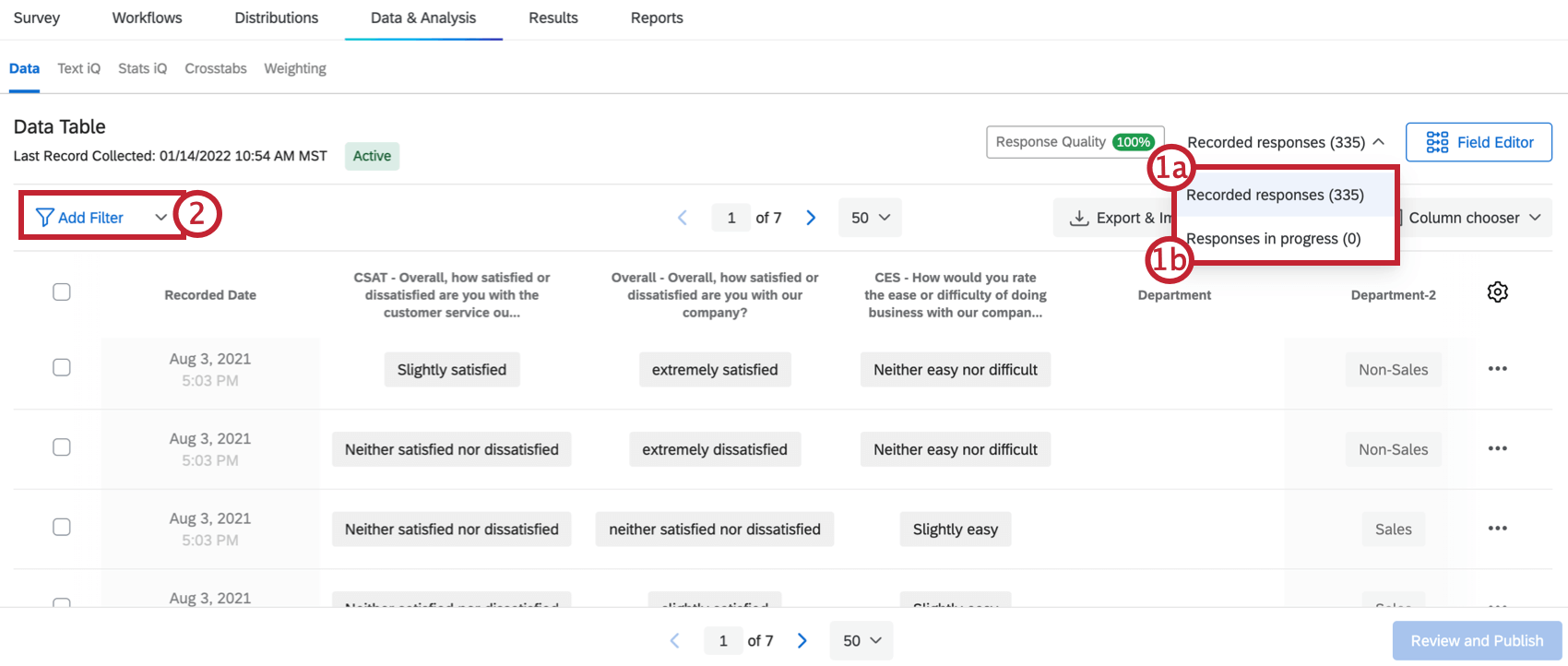Collapse the Recorded responses (335) dropdown
This screenshot has width=1568, height=666.
1286,142
